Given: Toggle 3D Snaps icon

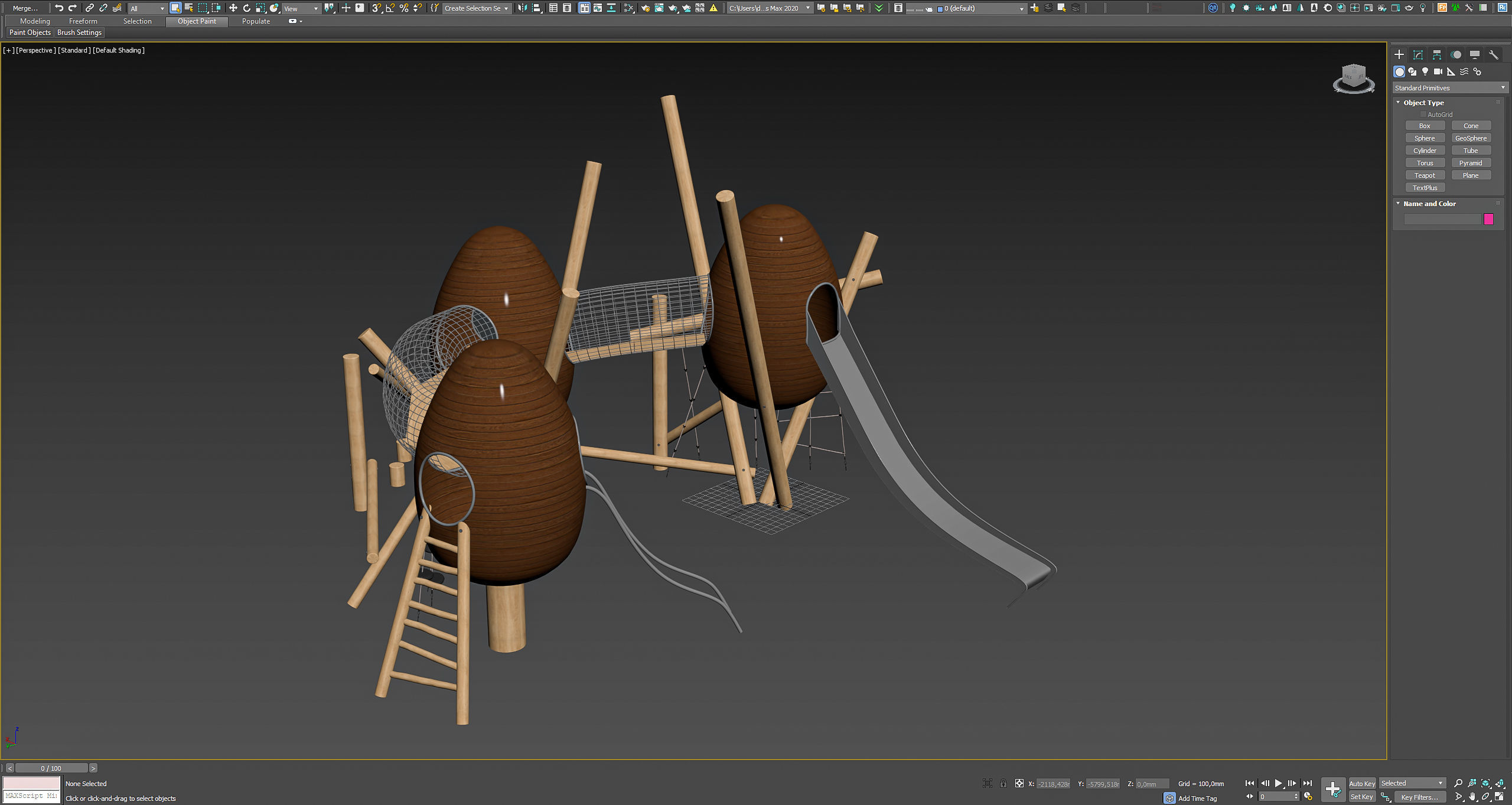Looking at the screenshot, I should click(x=377, y=8).
